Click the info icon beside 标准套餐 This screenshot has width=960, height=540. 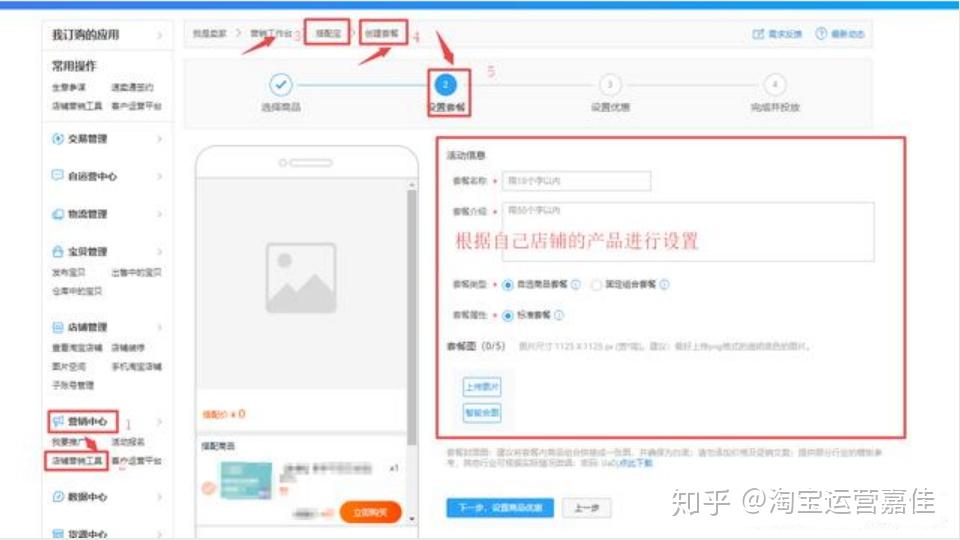(x=558, y=315)
